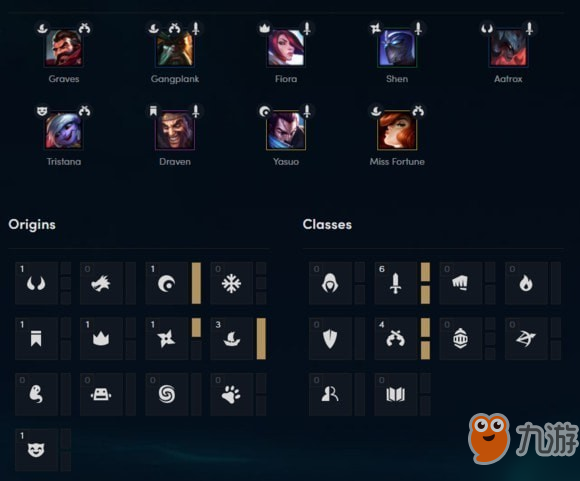Select the Ninja shuriken origin icon
Screen dimensions: 580x481
coord(167,339)
